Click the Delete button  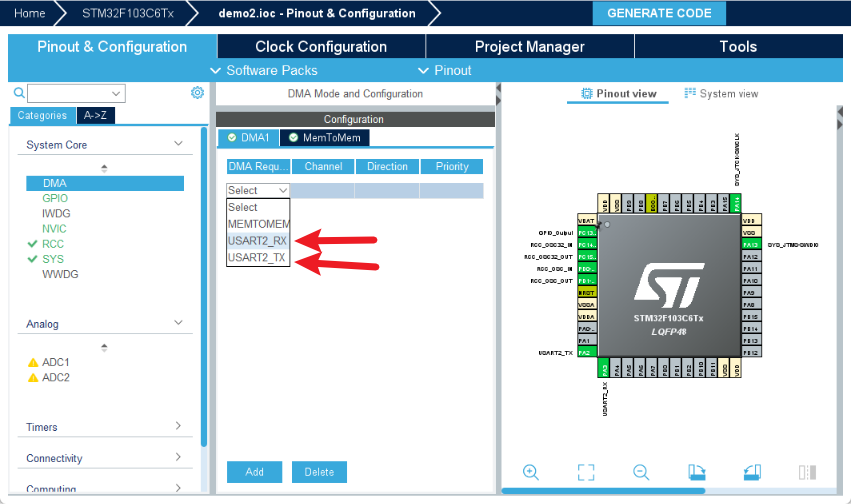[319, 472]
